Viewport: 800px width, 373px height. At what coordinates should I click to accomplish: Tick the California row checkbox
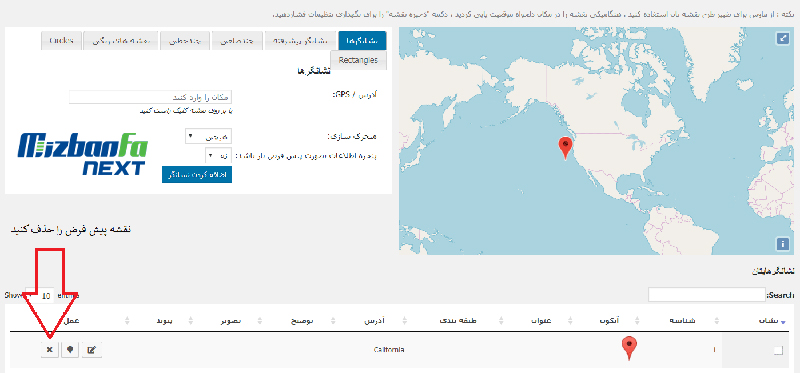778,350
